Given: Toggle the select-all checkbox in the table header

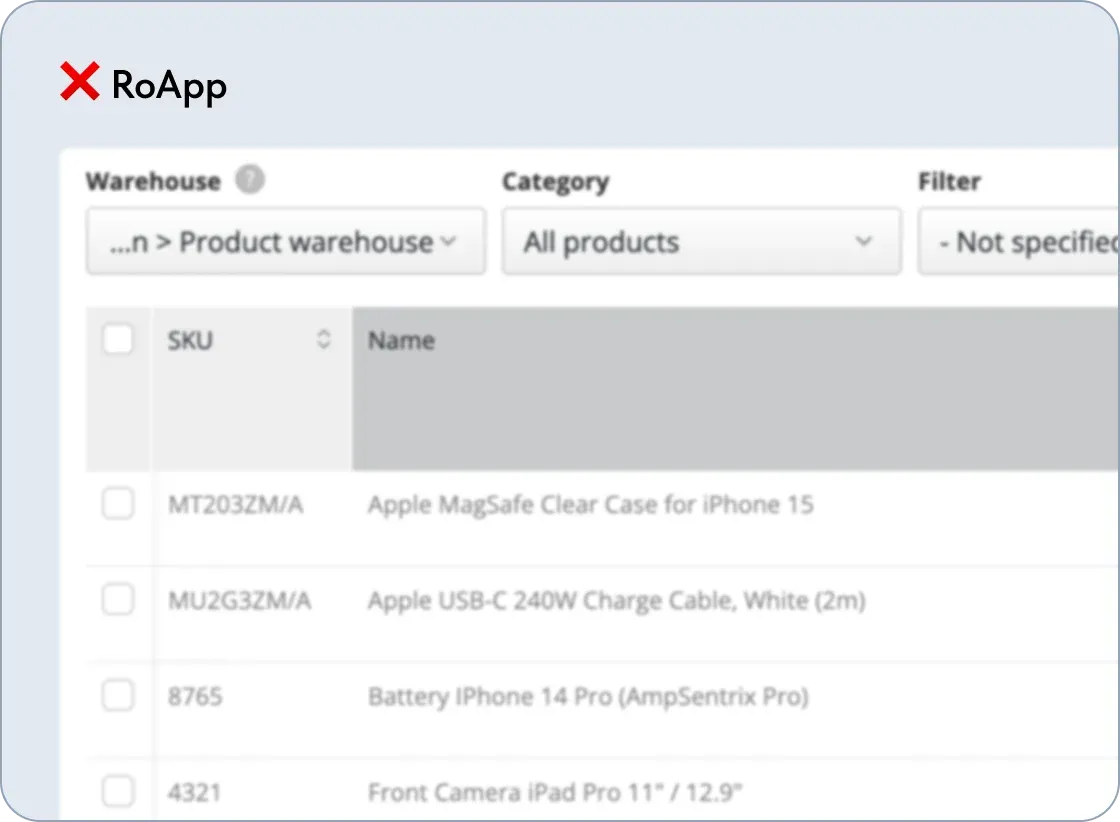Looking at the screenshot, I should point(118,339).
